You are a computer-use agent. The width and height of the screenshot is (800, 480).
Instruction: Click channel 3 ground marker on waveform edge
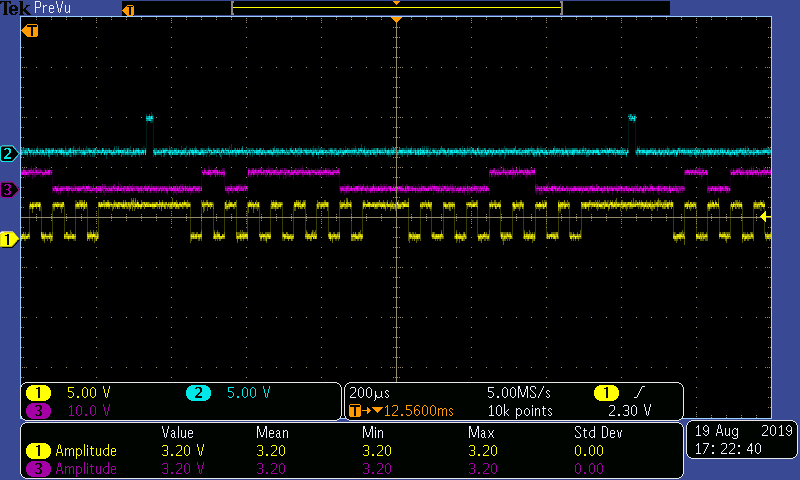click(x=9, y=190)
